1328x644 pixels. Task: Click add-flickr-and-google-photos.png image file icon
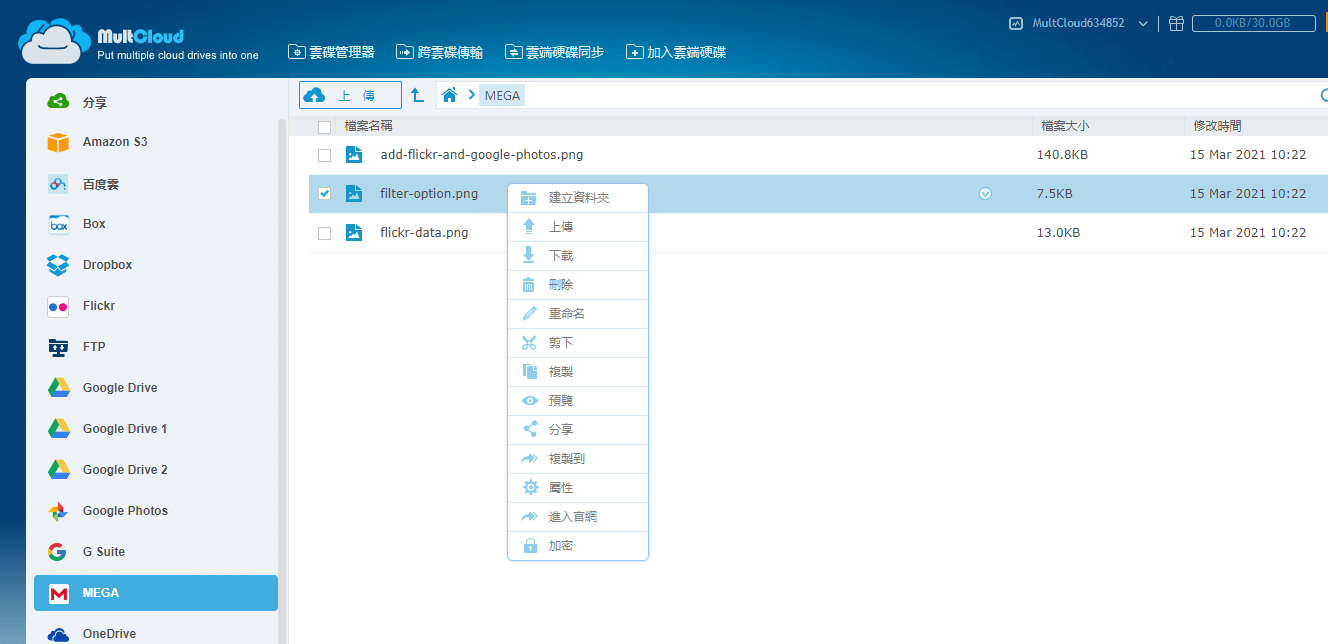[353, 155]
